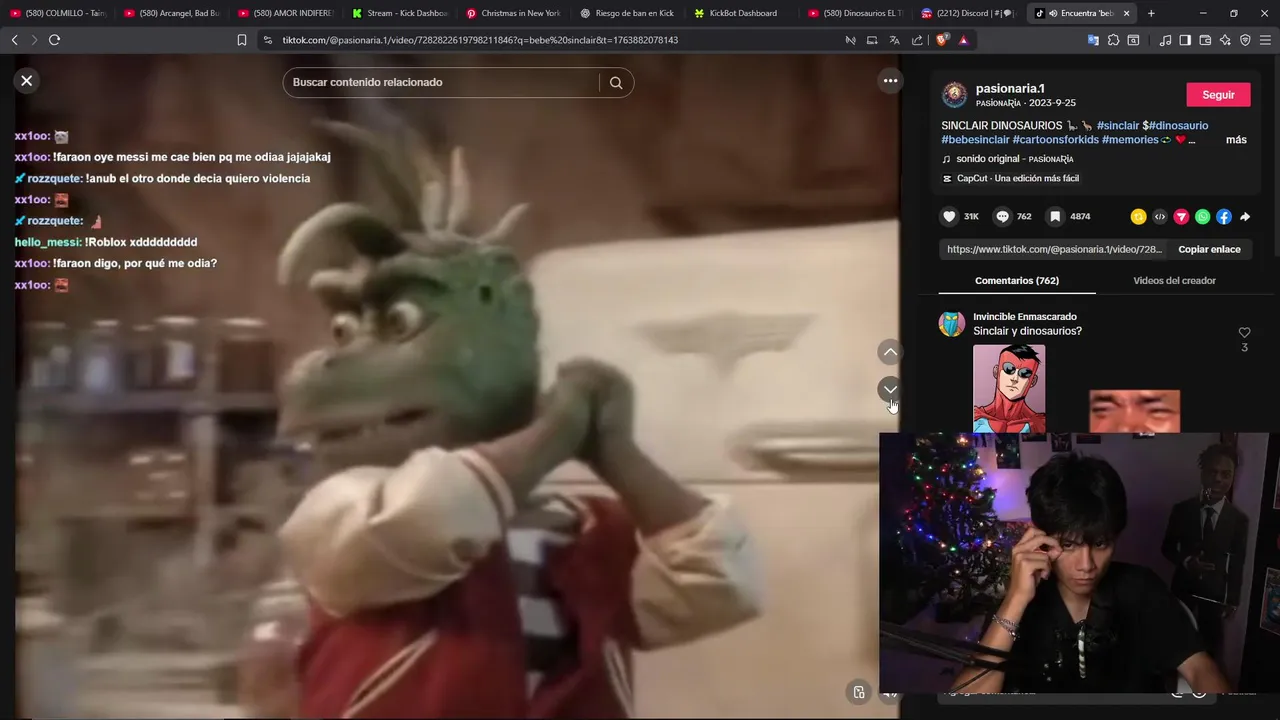This screenshot has width=1280, height=720.
Task: Open the browser hamburger main menu
Action: pyautogui.click(x=1265, y=40)
